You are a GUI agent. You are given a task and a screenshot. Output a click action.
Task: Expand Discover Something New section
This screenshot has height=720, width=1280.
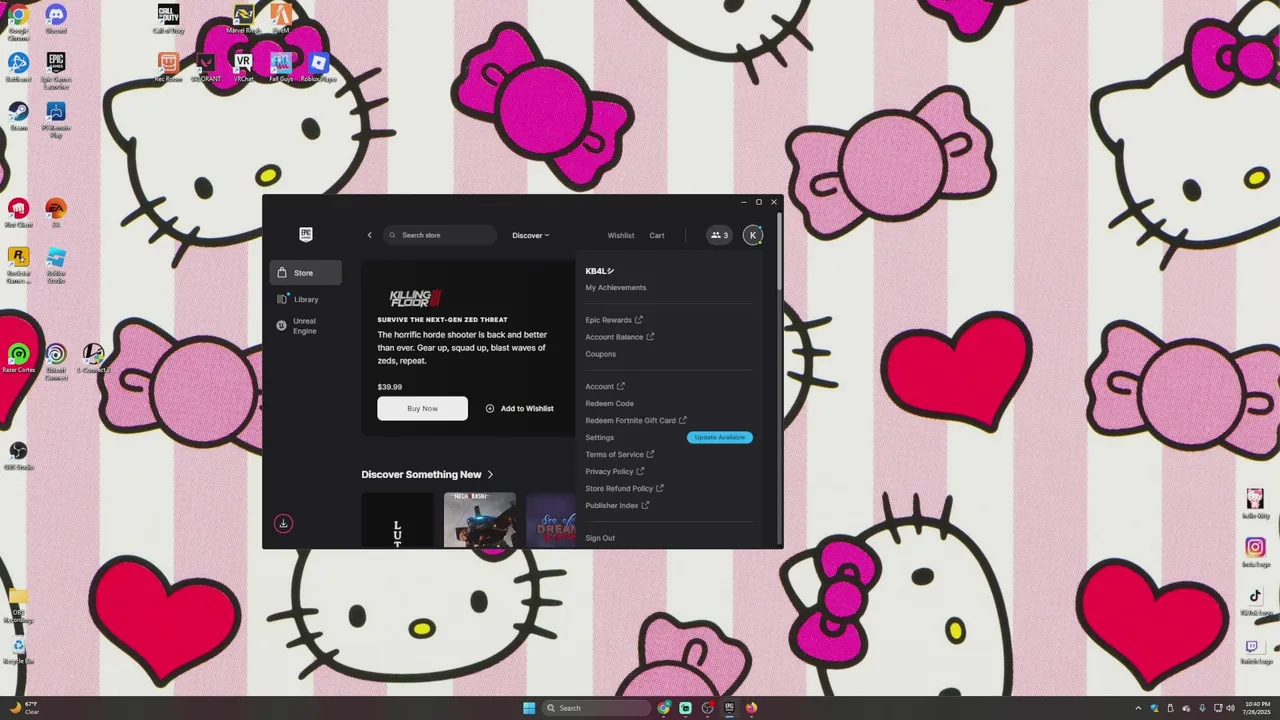click(x=428, y=474)
